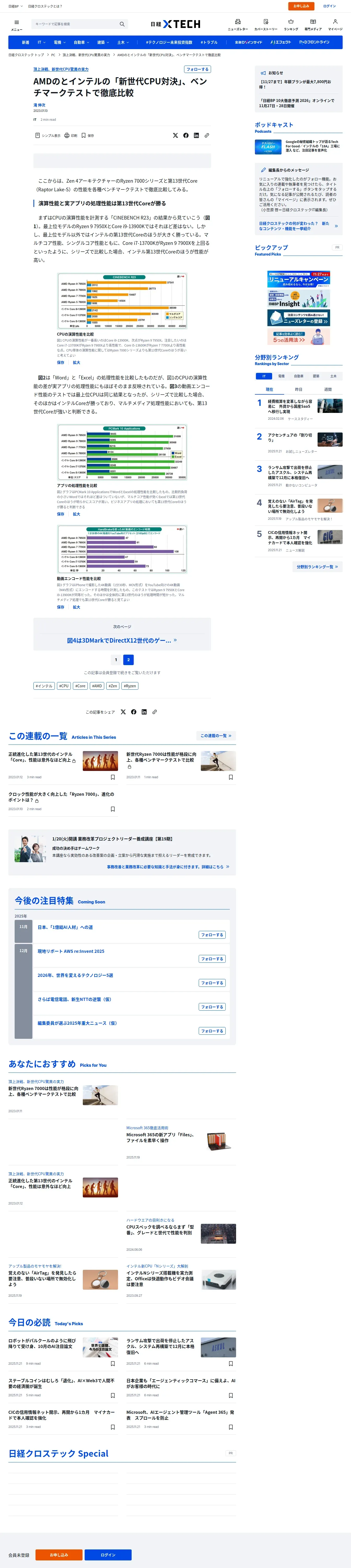
Task: Open the この連載の一覧 button
Action: point(216,736)
